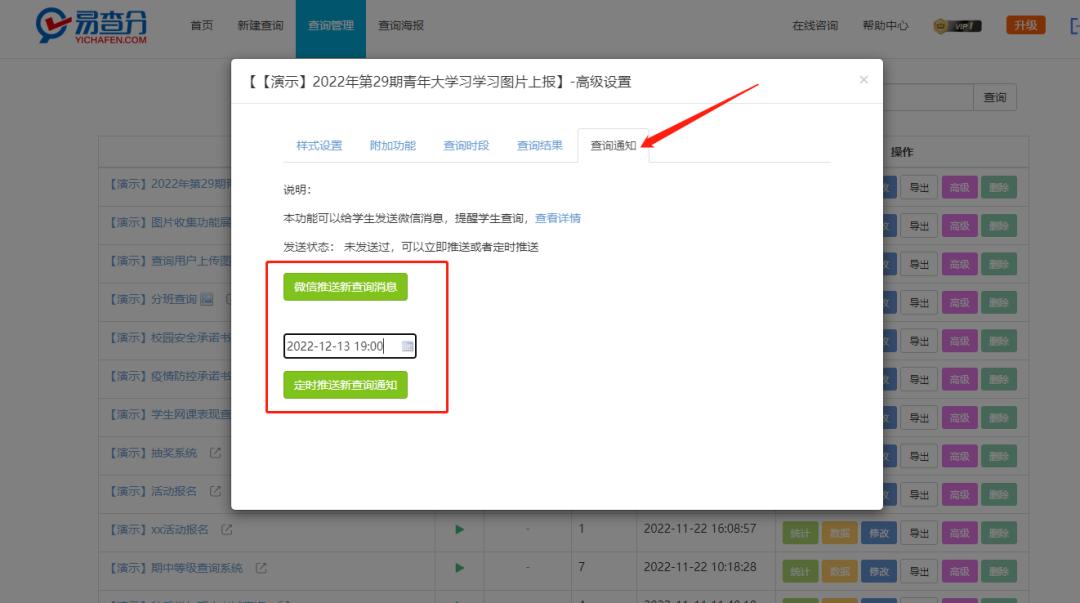This screenshot has width=1080, height=603.
Task: Open 新建查询 from the menu bar
Action: [260, 25]
